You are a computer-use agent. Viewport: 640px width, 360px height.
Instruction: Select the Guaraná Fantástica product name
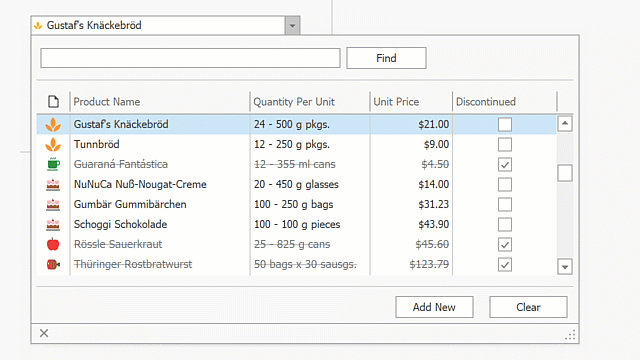[x=121, y=164]
